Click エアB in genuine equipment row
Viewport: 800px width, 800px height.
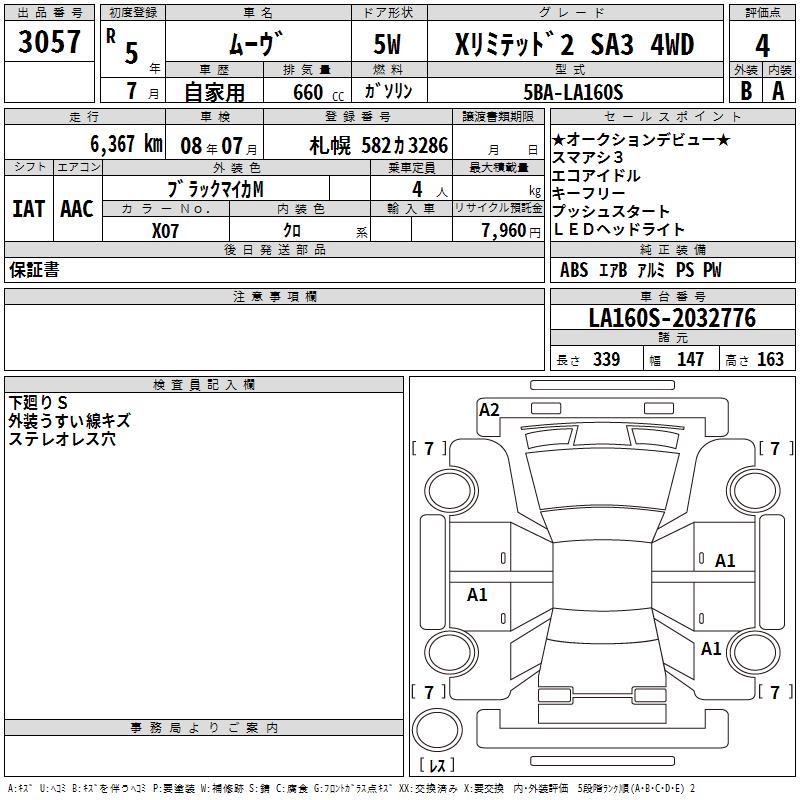coord(613,270)
